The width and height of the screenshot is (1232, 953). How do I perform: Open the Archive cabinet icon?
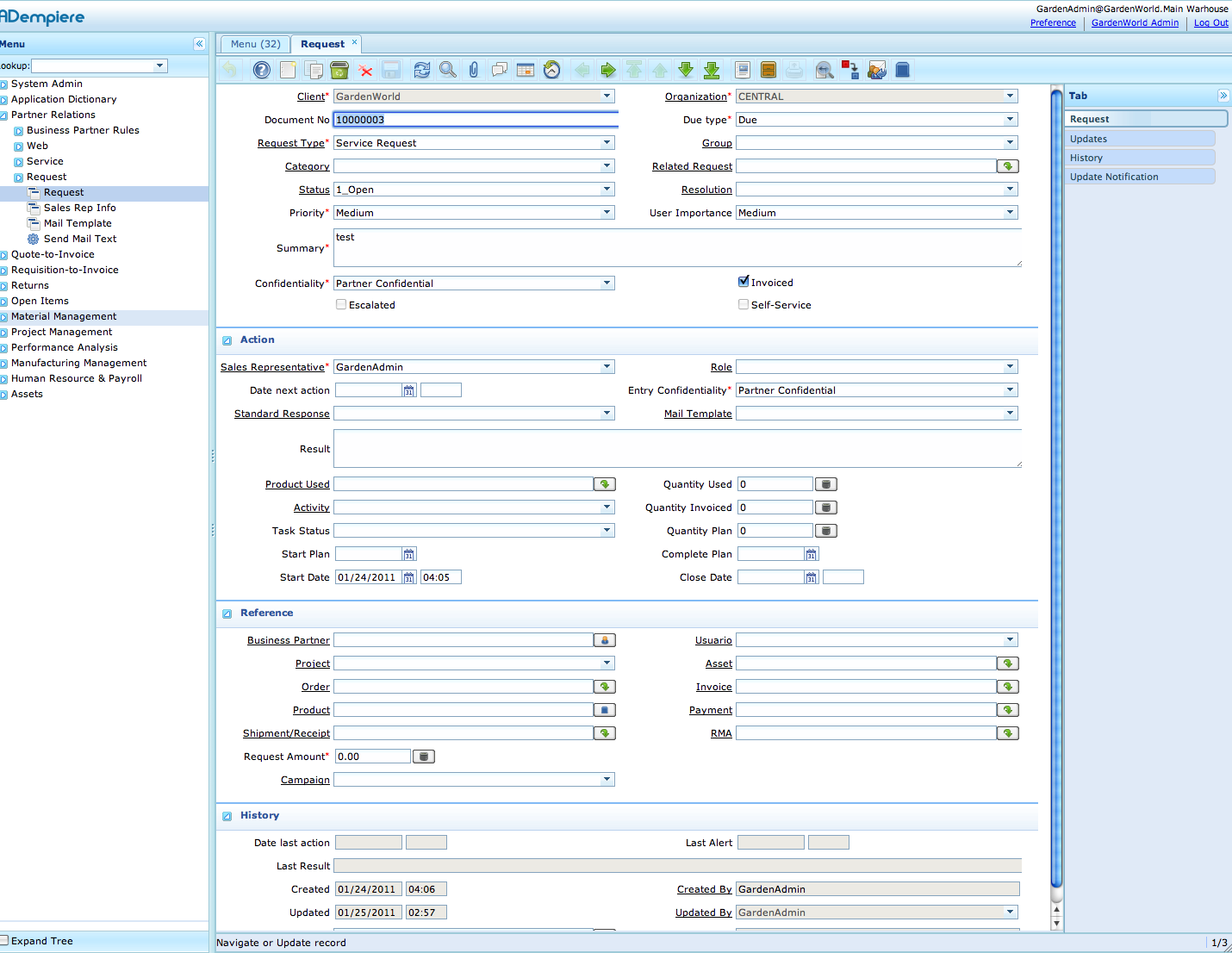[768, 70]
